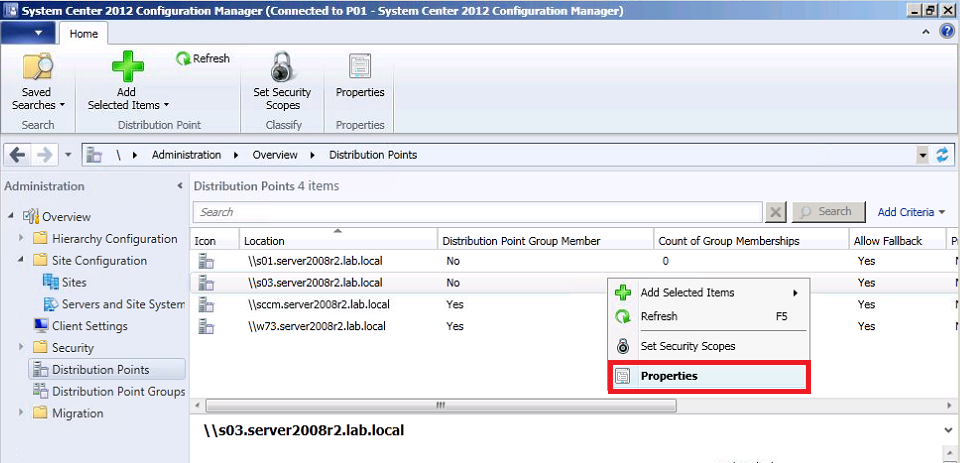Click the Refresh button in the ribbon
The height and width of the screenshot is (463, 960).
tap(203, 59)
